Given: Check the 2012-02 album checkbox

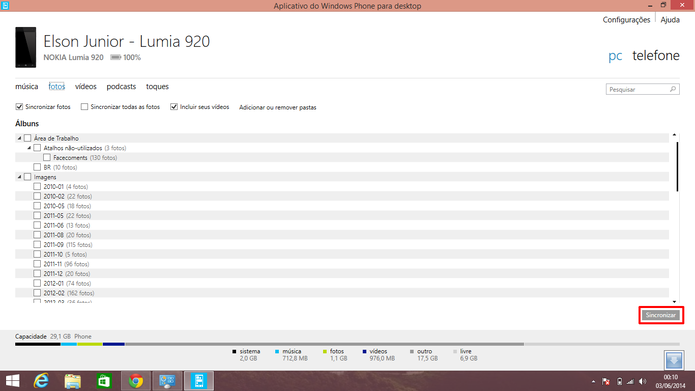Looking at the screenshot, I should click(37, 293).
